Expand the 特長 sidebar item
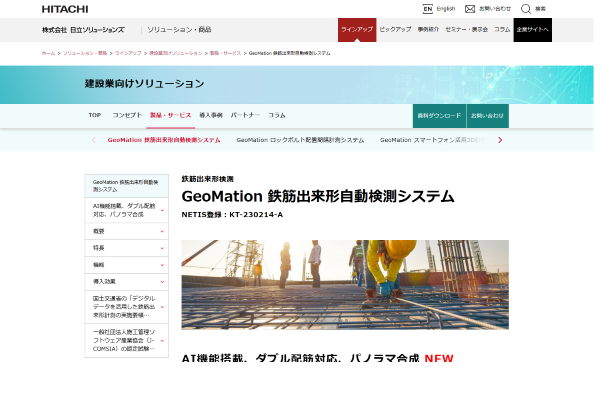The image size is (600, 400). pyautogui.click(x=126, y=247)
